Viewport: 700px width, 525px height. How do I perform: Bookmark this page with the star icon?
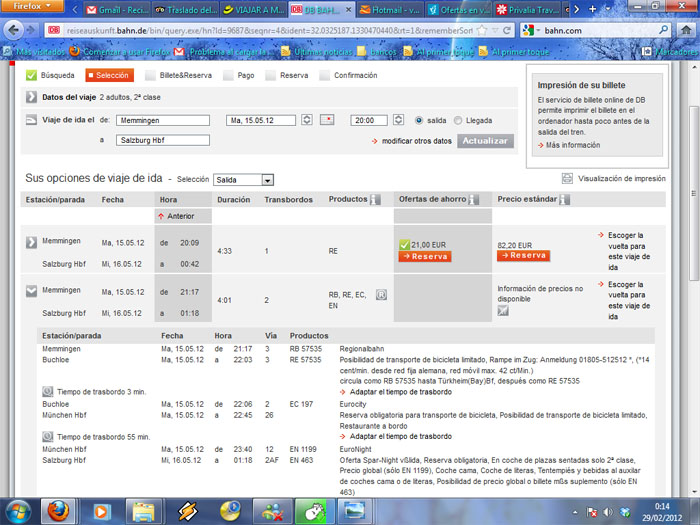482,30
